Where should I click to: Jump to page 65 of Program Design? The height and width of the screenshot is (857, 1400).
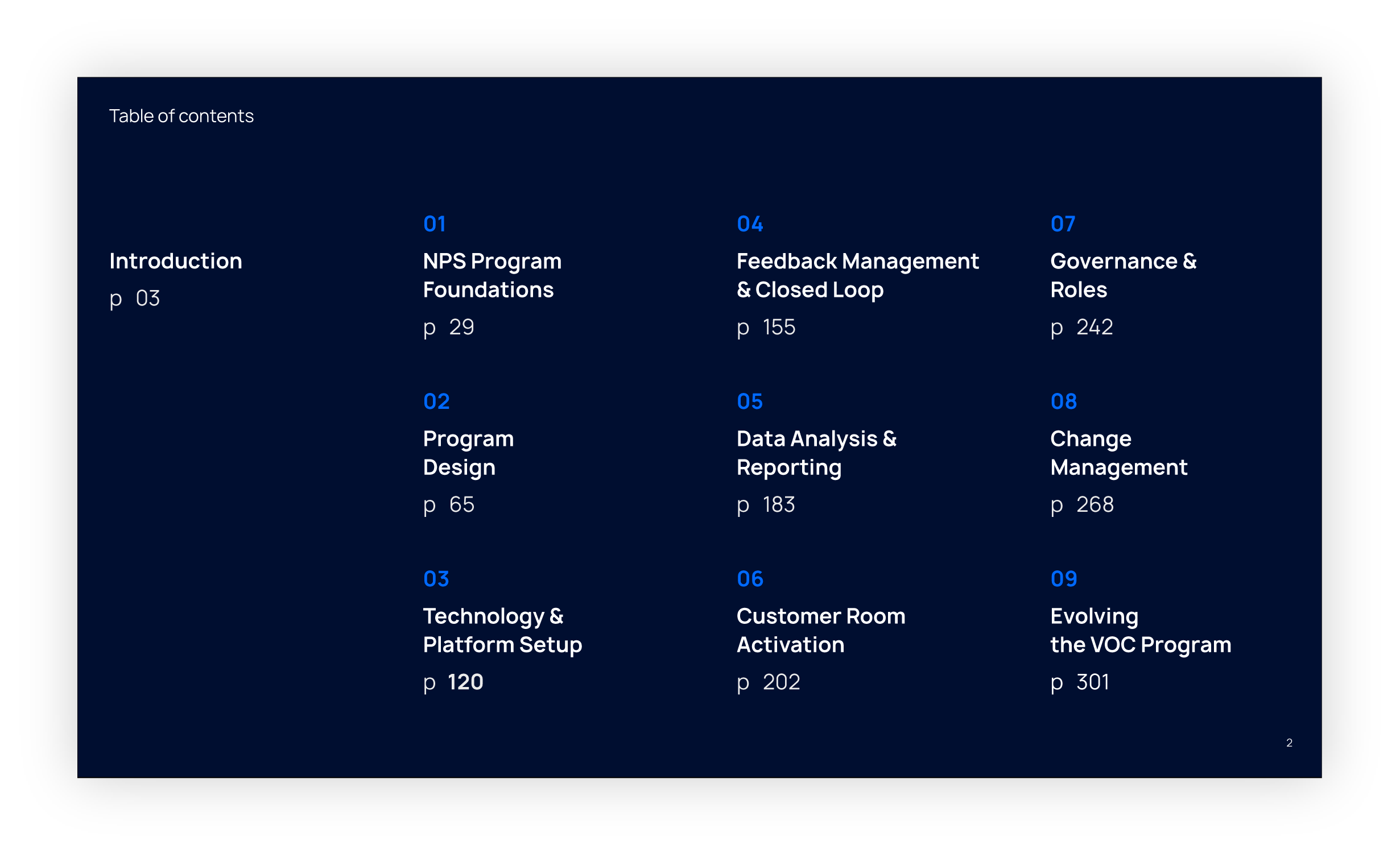[x=461, y=504]
